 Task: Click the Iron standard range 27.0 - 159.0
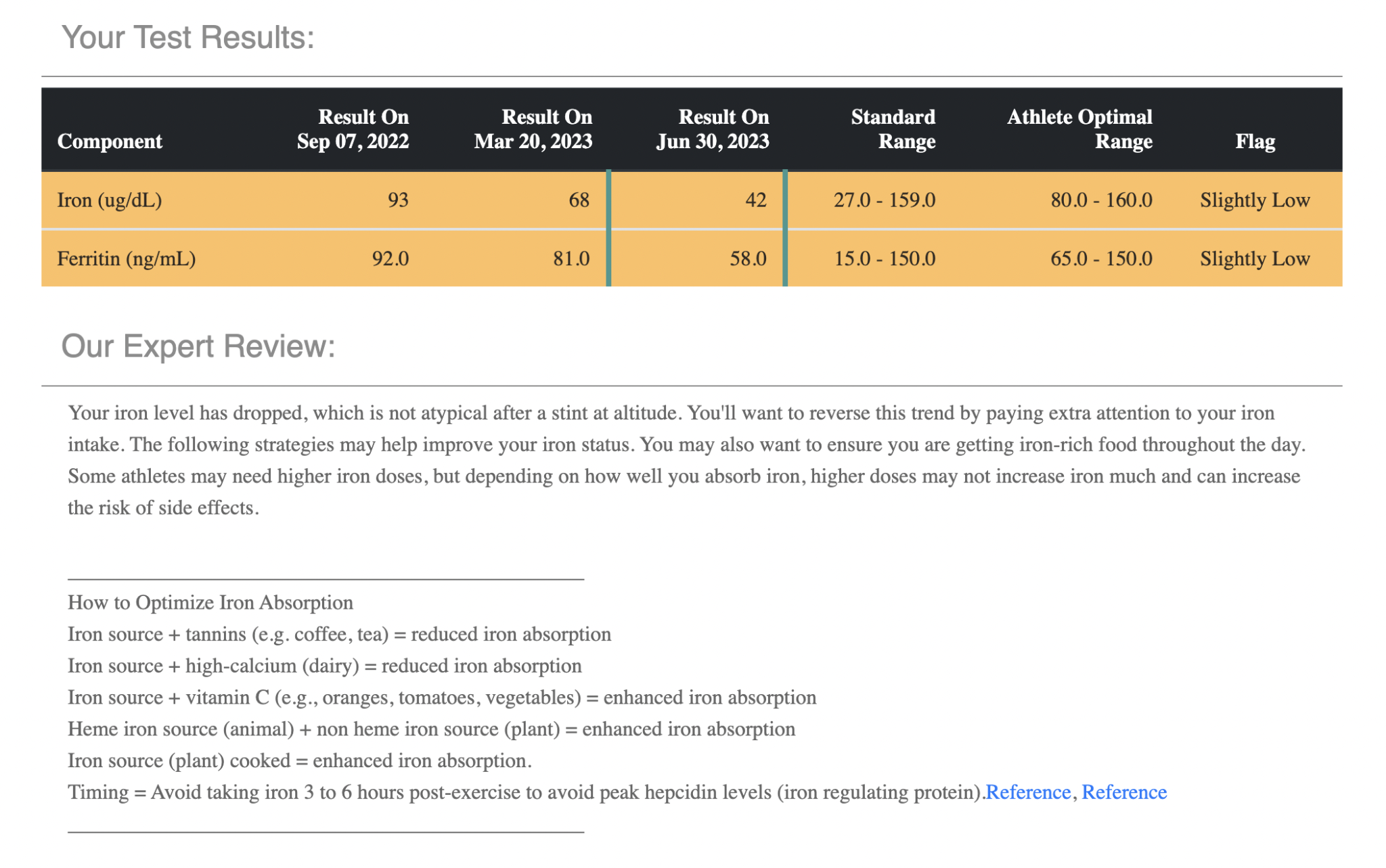tap(885, 200)
